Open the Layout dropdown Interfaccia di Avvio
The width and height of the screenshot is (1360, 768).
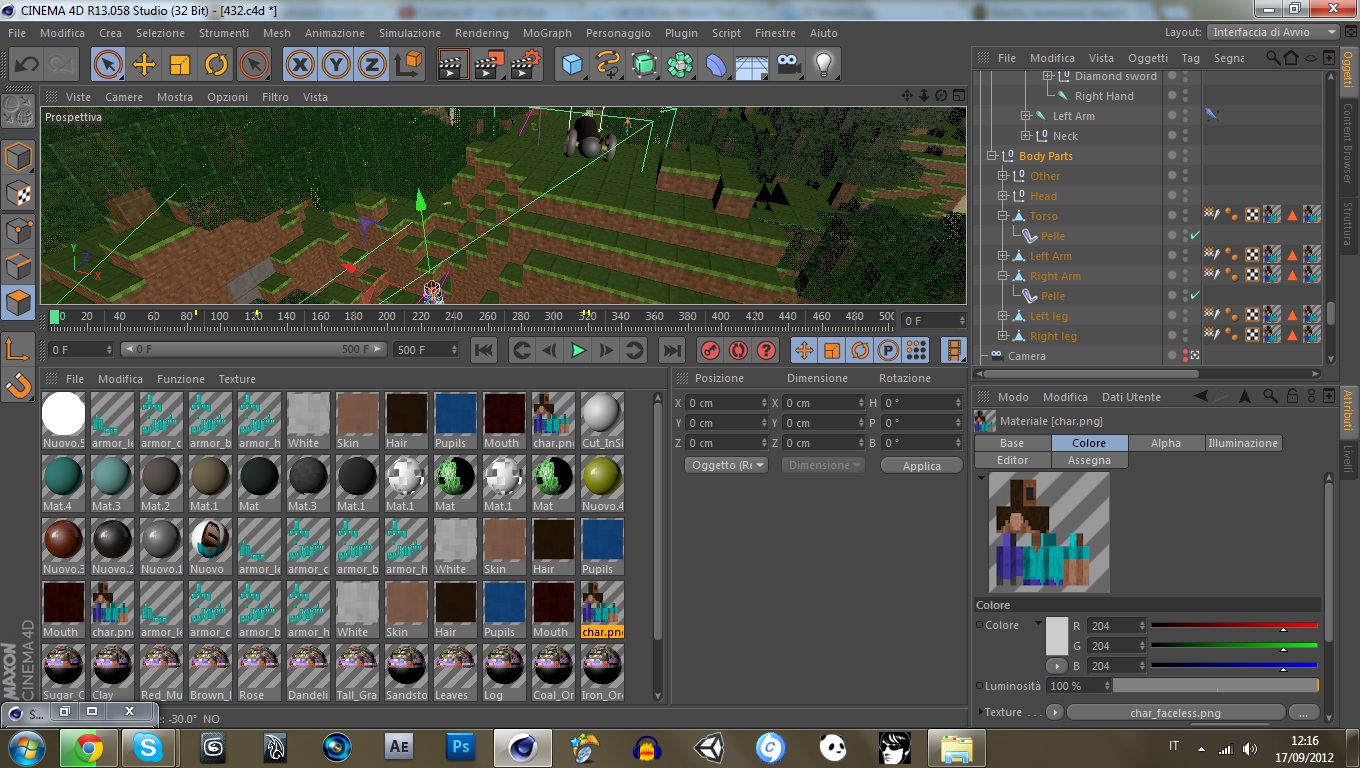coord(1272,32)
